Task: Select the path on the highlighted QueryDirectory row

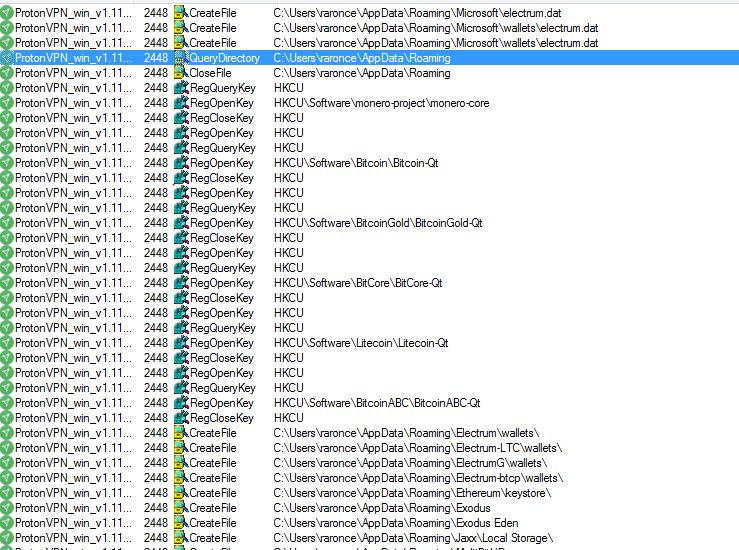Action: click(x=362, y=58)
